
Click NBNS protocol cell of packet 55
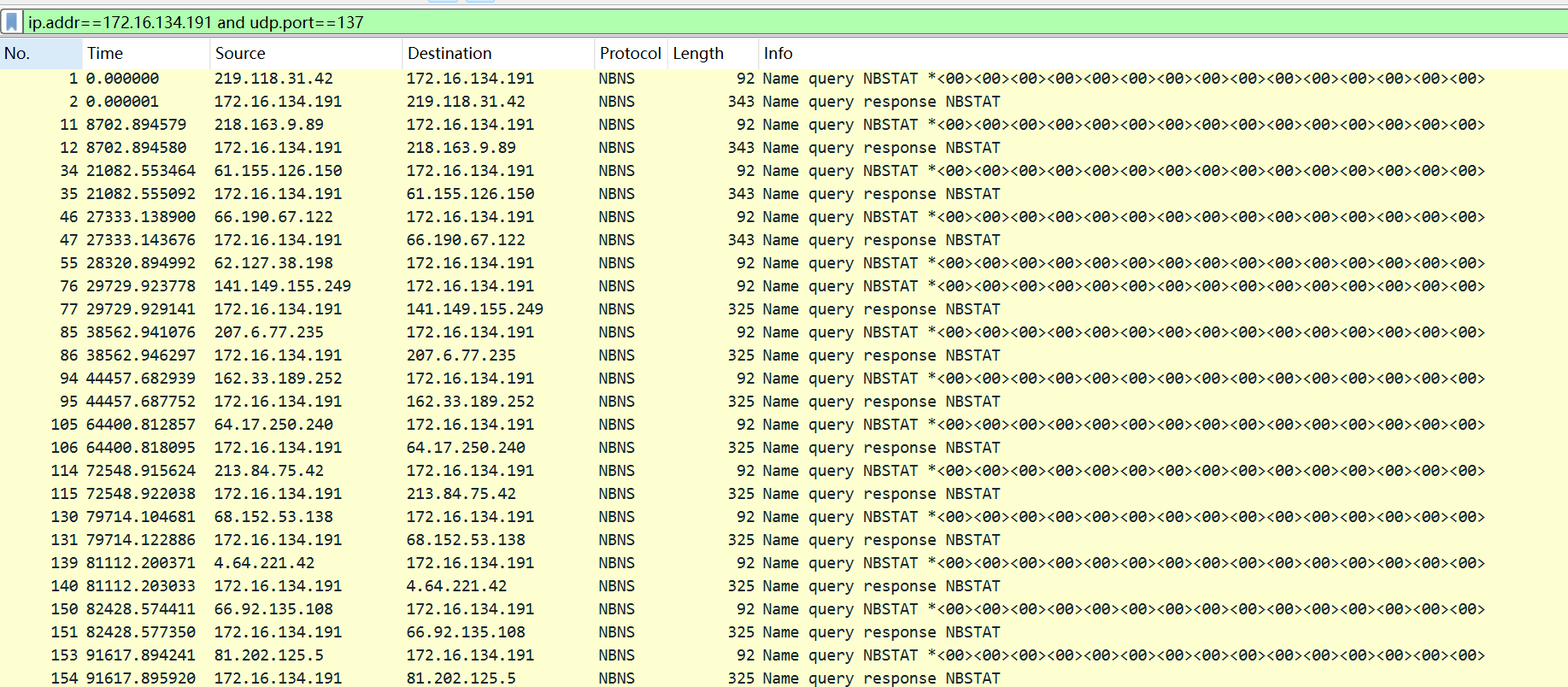(x=617, y=263)
